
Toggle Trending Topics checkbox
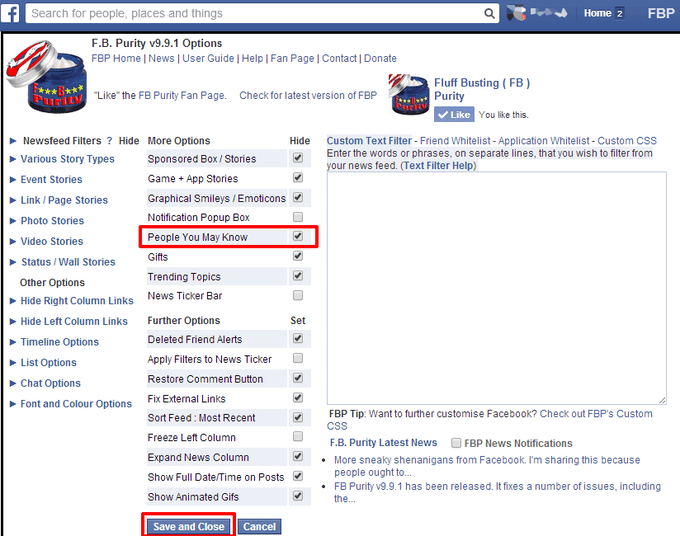(x=298, y=276)
